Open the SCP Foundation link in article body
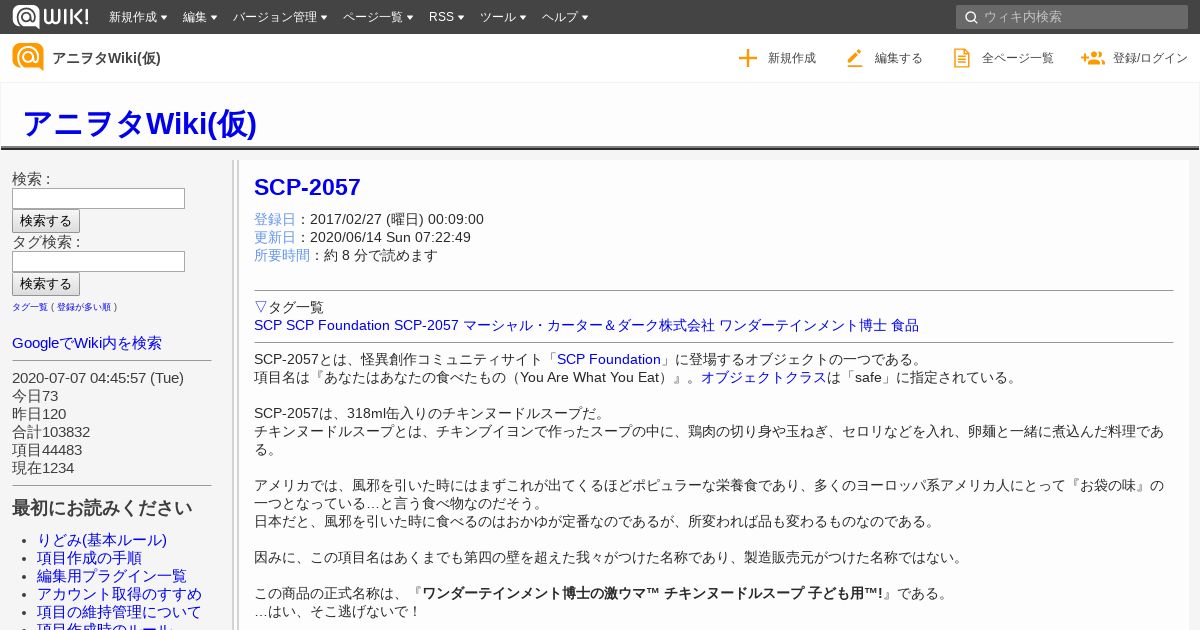 tap(609, 359)
